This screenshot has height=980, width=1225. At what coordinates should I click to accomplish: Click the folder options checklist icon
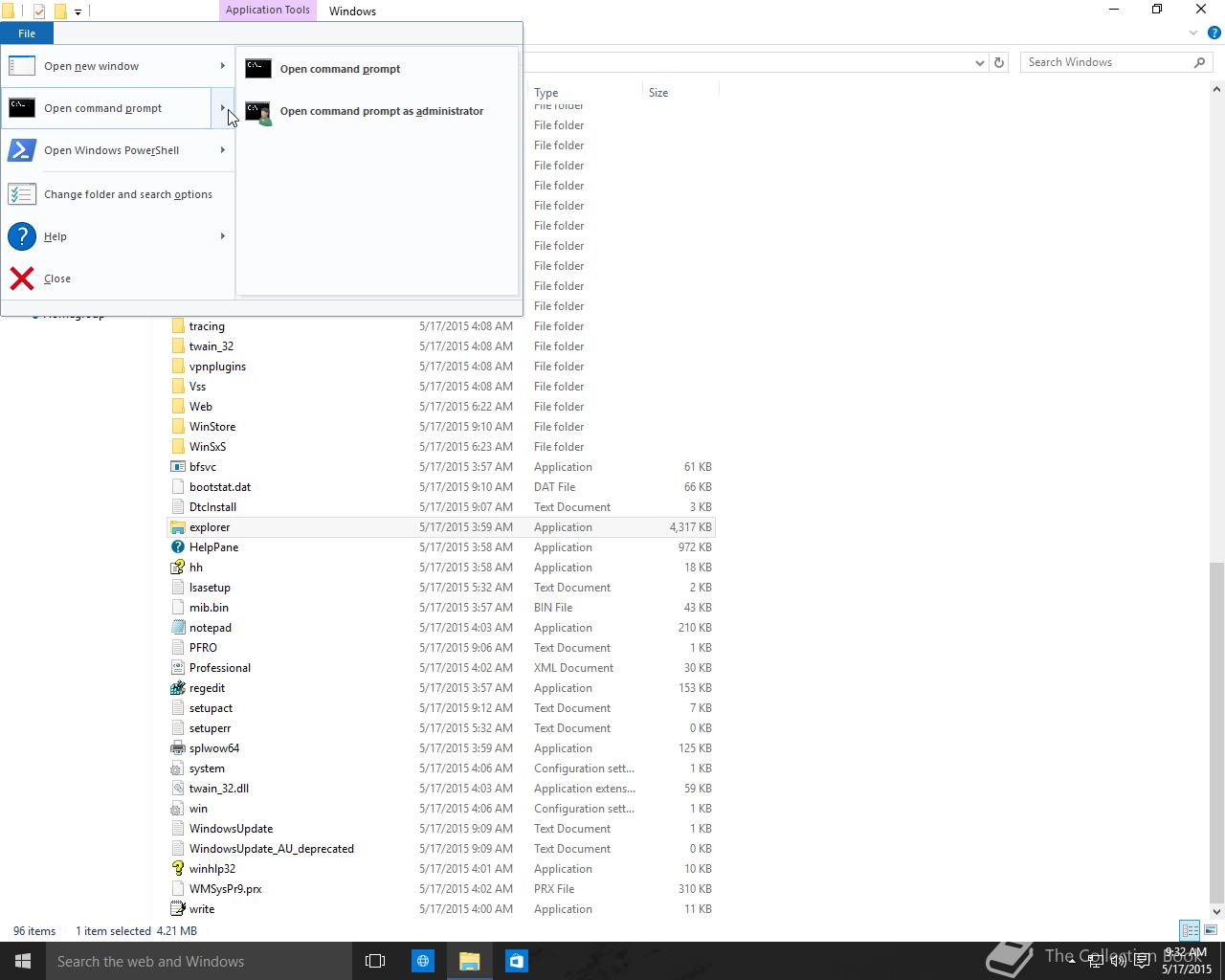point(22,194)
